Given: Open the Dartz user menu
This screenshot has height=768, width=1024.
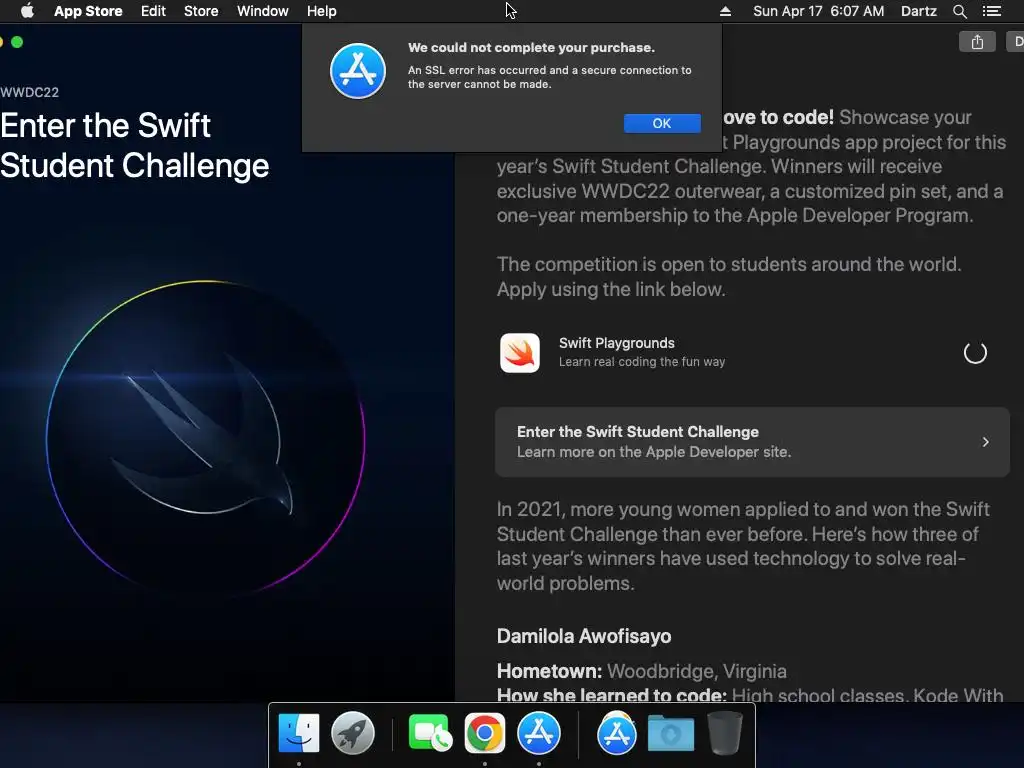Looking at the screenshot, I should pos(919,11).
